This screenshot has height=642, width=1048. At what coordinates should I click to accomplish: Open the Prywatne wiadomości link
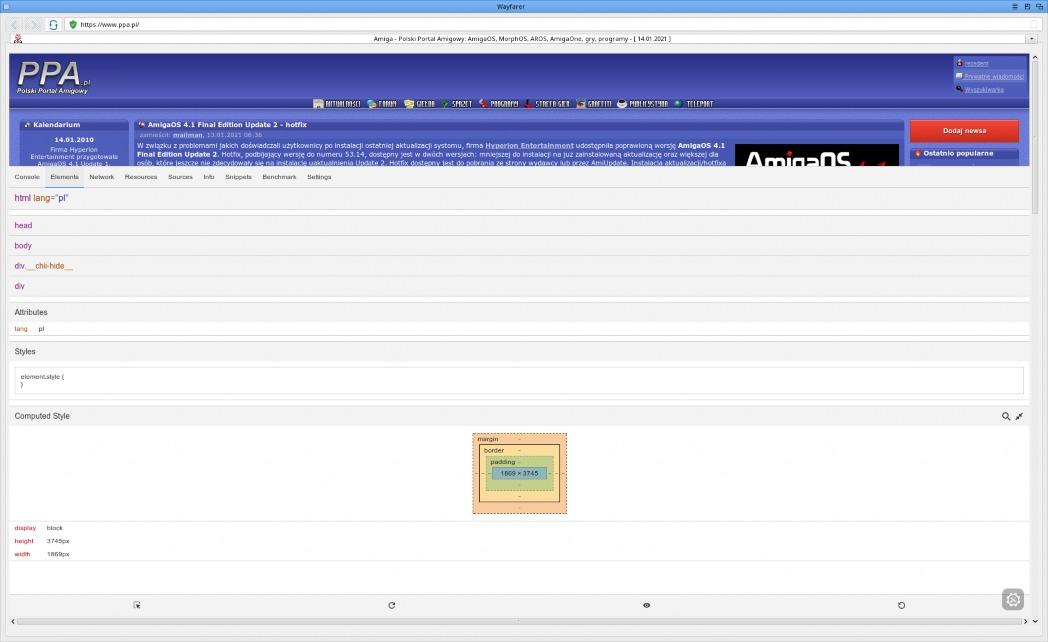point(993,77)
